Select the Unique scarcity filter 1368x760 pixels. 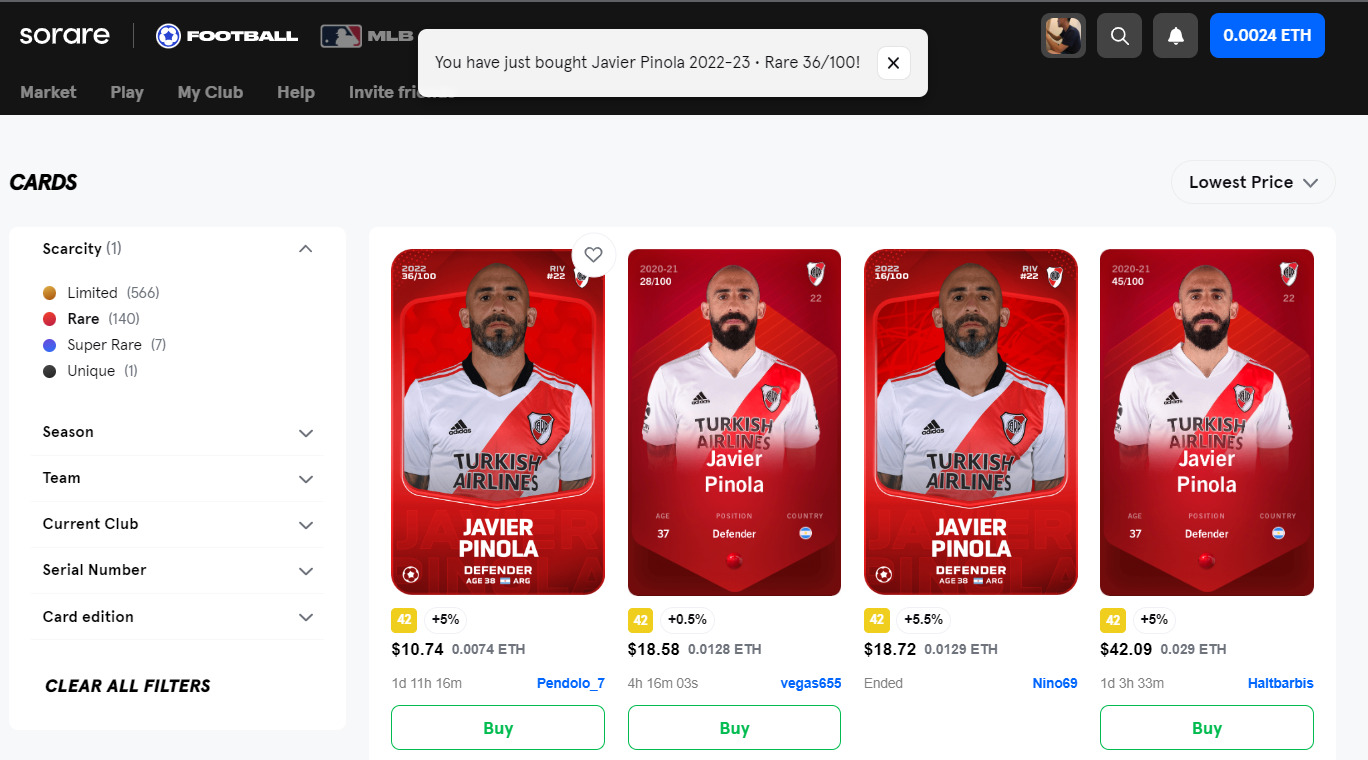[x=90, y=371]
